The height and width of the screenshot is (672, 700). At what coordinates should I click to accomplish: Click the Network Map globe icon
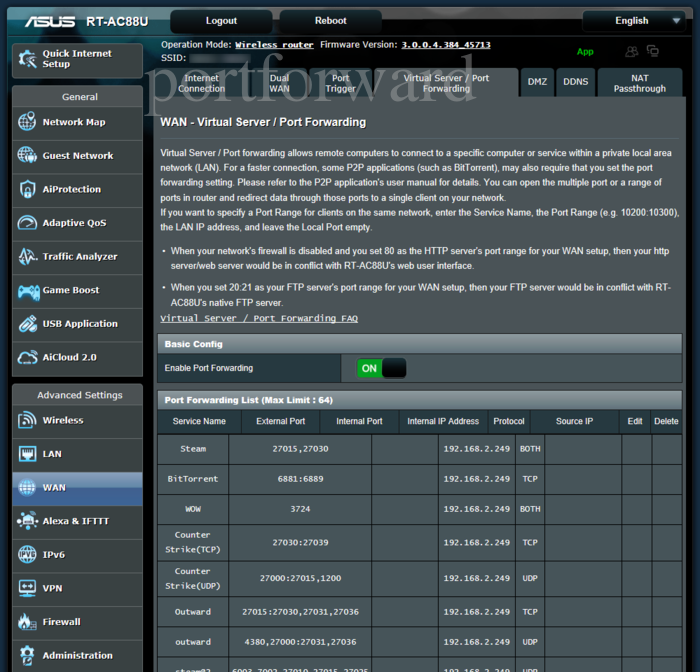click(27, 121)
